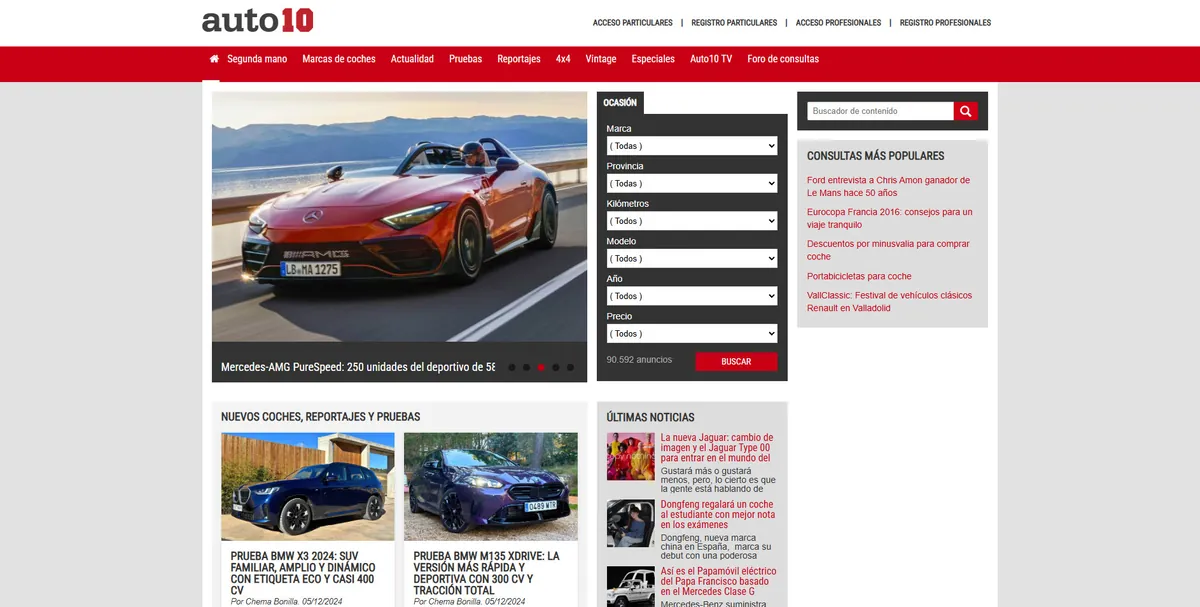Click Nuevos coches, reportajes y pruebas heading
Image resolution: width=1200 pixels, height=607 pixels.
(x=321, y=417)
